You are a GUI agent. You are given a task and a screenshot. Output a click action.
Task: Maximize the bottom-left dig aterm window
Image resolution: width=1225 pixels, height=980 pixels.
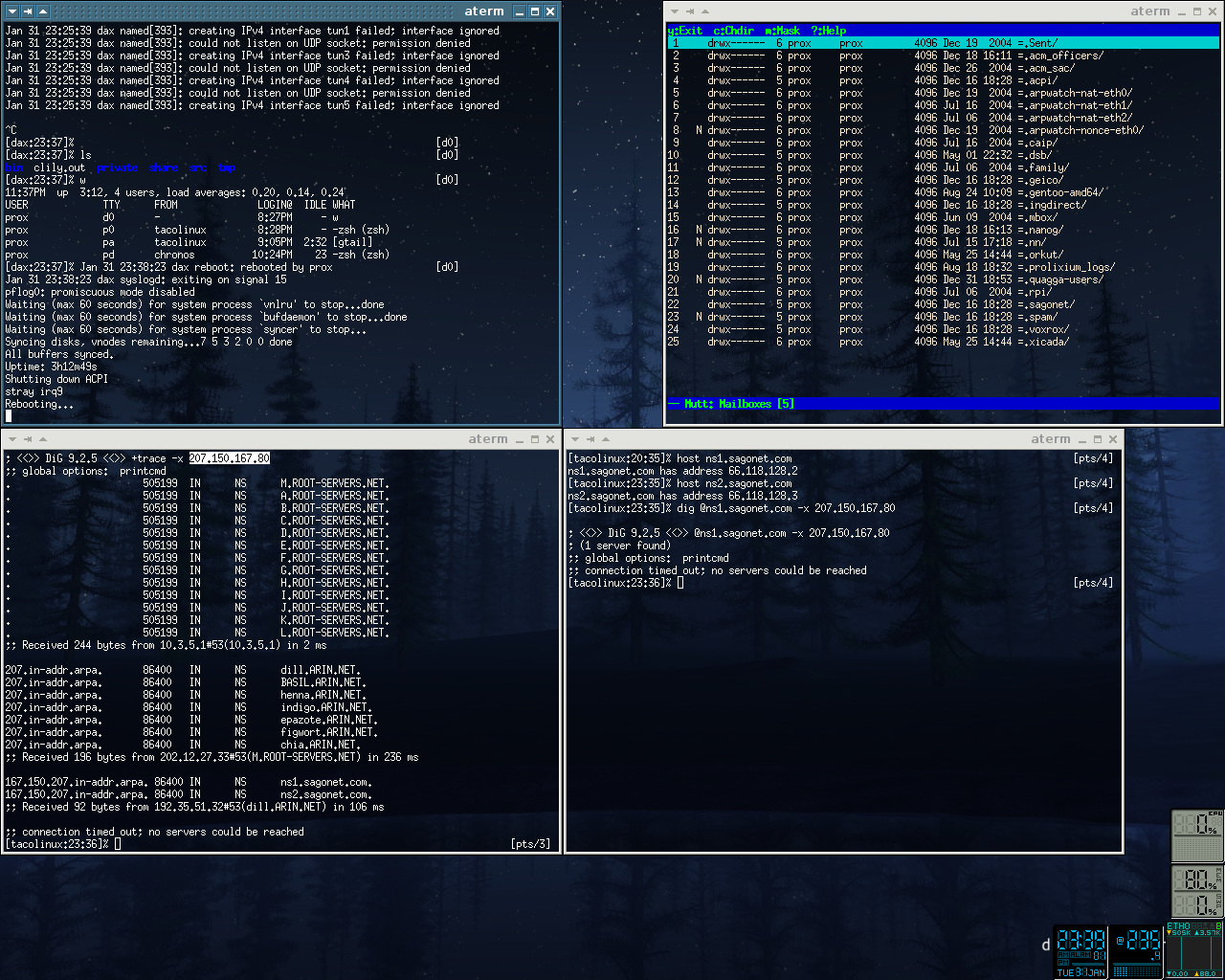click(535, 439)
